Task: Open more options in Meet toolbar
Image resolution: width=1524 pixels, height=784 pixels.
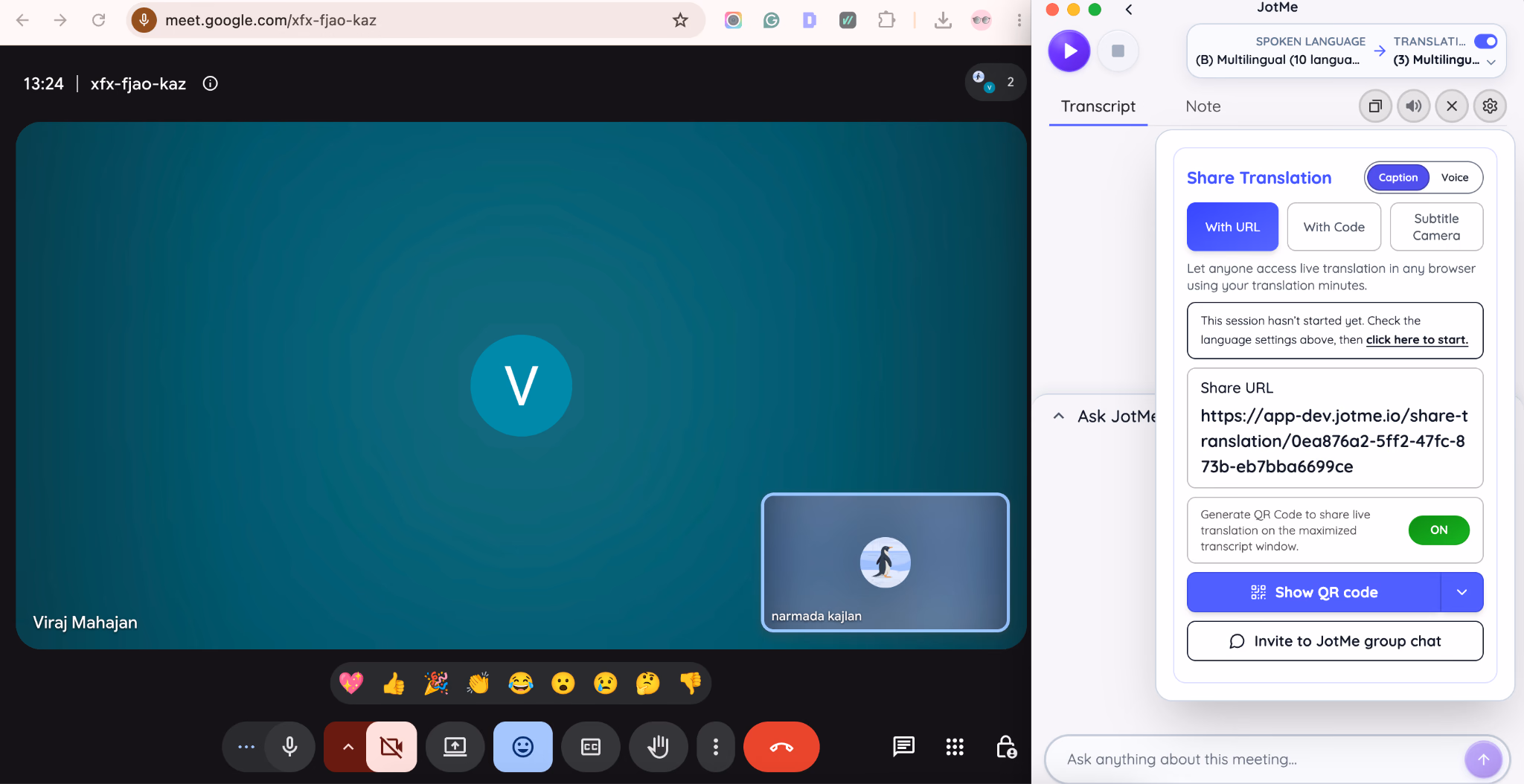Action: point(715,747)
